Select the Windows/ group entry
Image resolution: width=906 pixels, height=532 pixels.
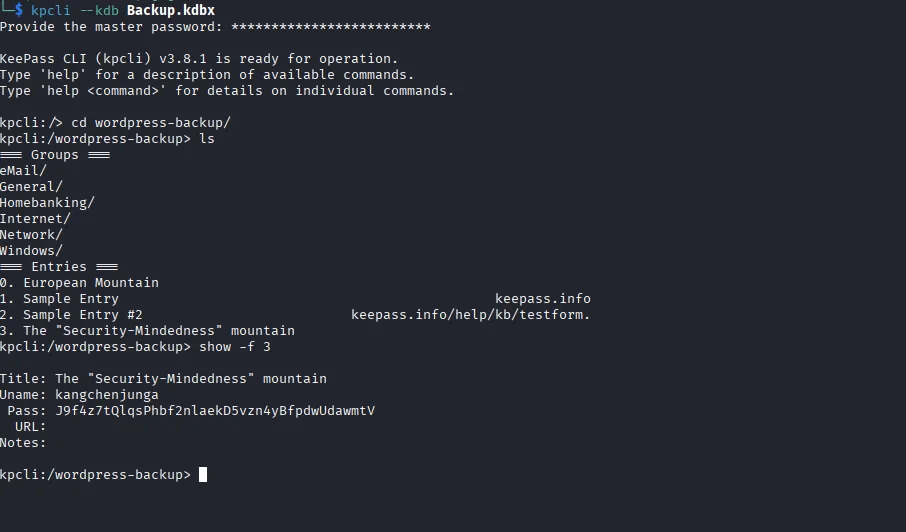tap(31, 251)
